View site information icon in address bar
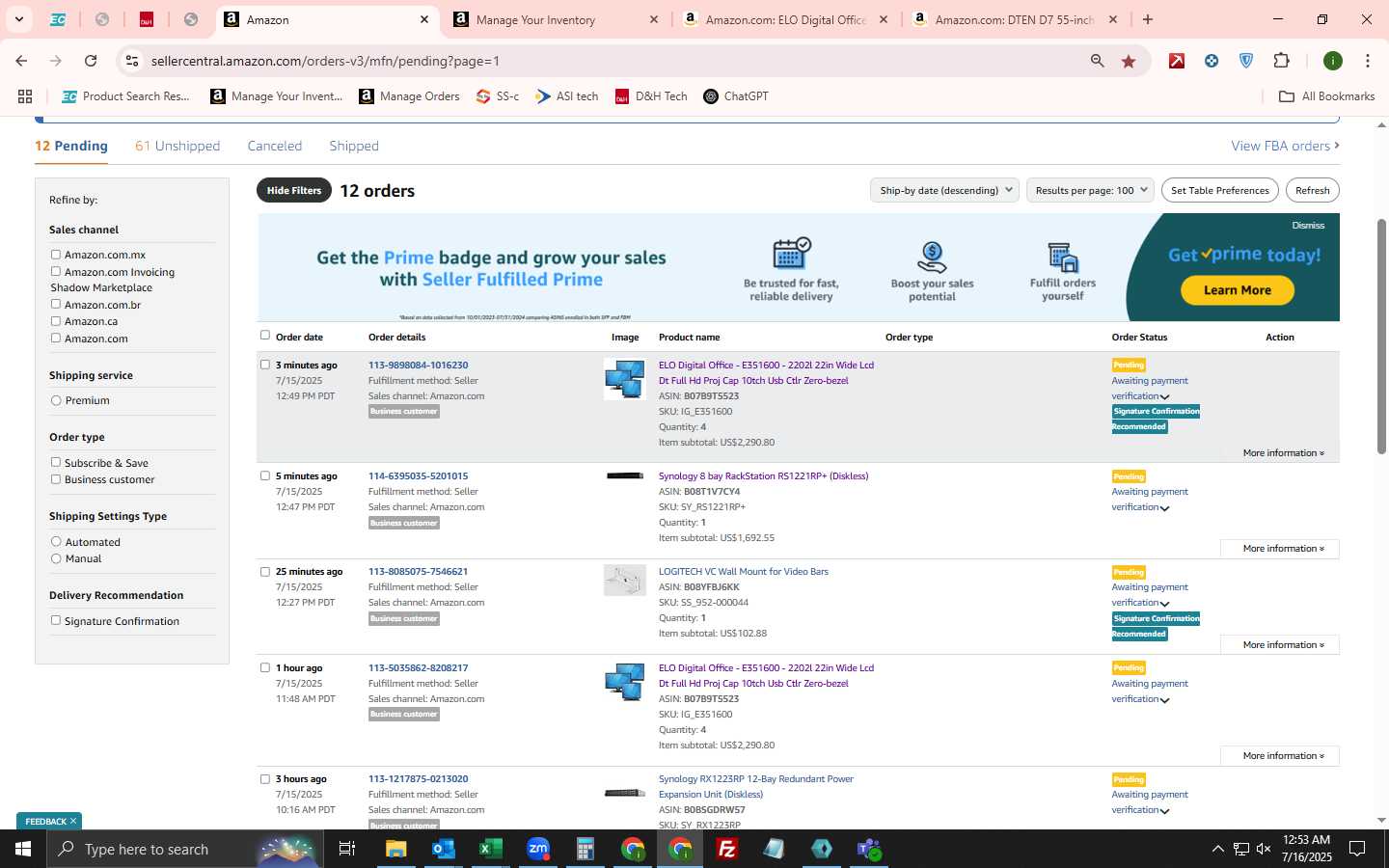Image resolution: width=1389 pixels, height=868 pixels. coord(132,61)
